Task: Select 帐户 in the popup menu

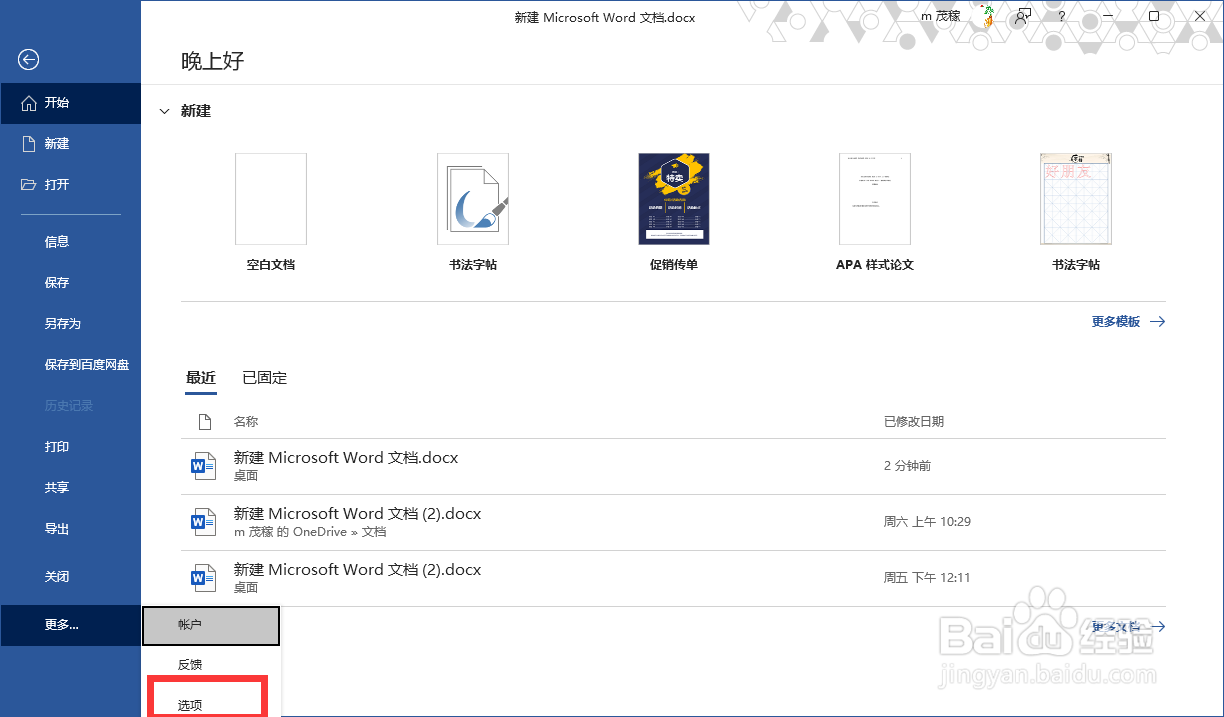Action: click(211, 625)
